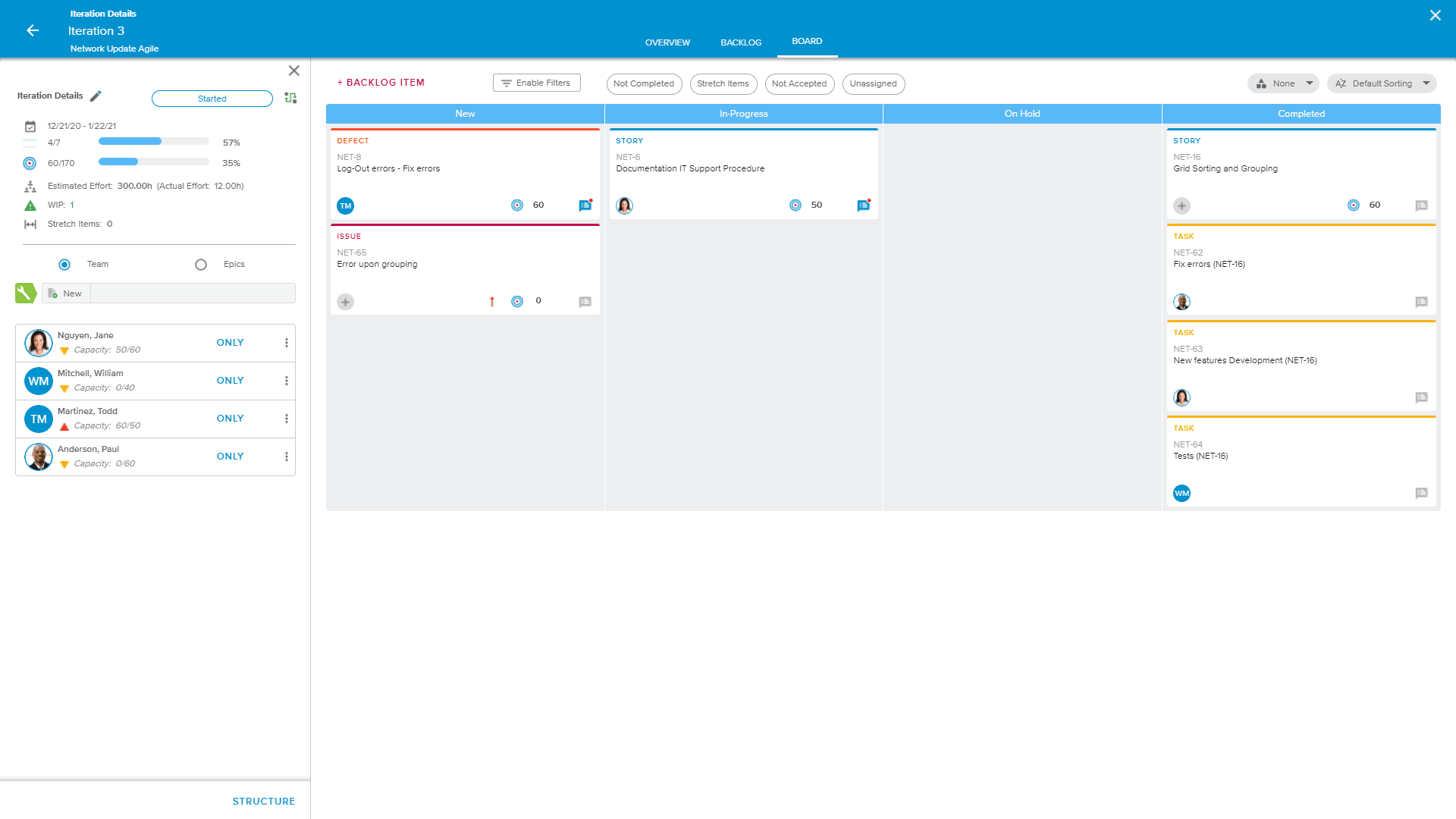Click the 'Documentation IT Support Procedure' title
The width and height of the screenshot is (1456, 819).
point(690,169)
